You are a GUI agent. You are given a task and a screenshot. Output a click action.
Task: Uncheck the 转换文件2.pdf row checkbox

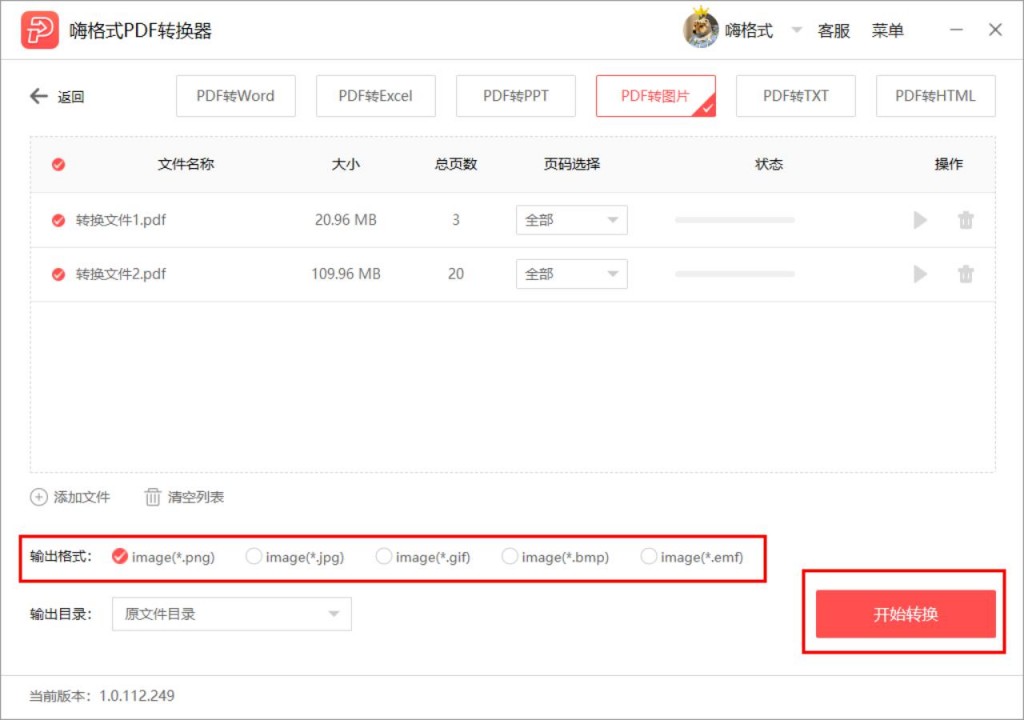pos(58,274)
